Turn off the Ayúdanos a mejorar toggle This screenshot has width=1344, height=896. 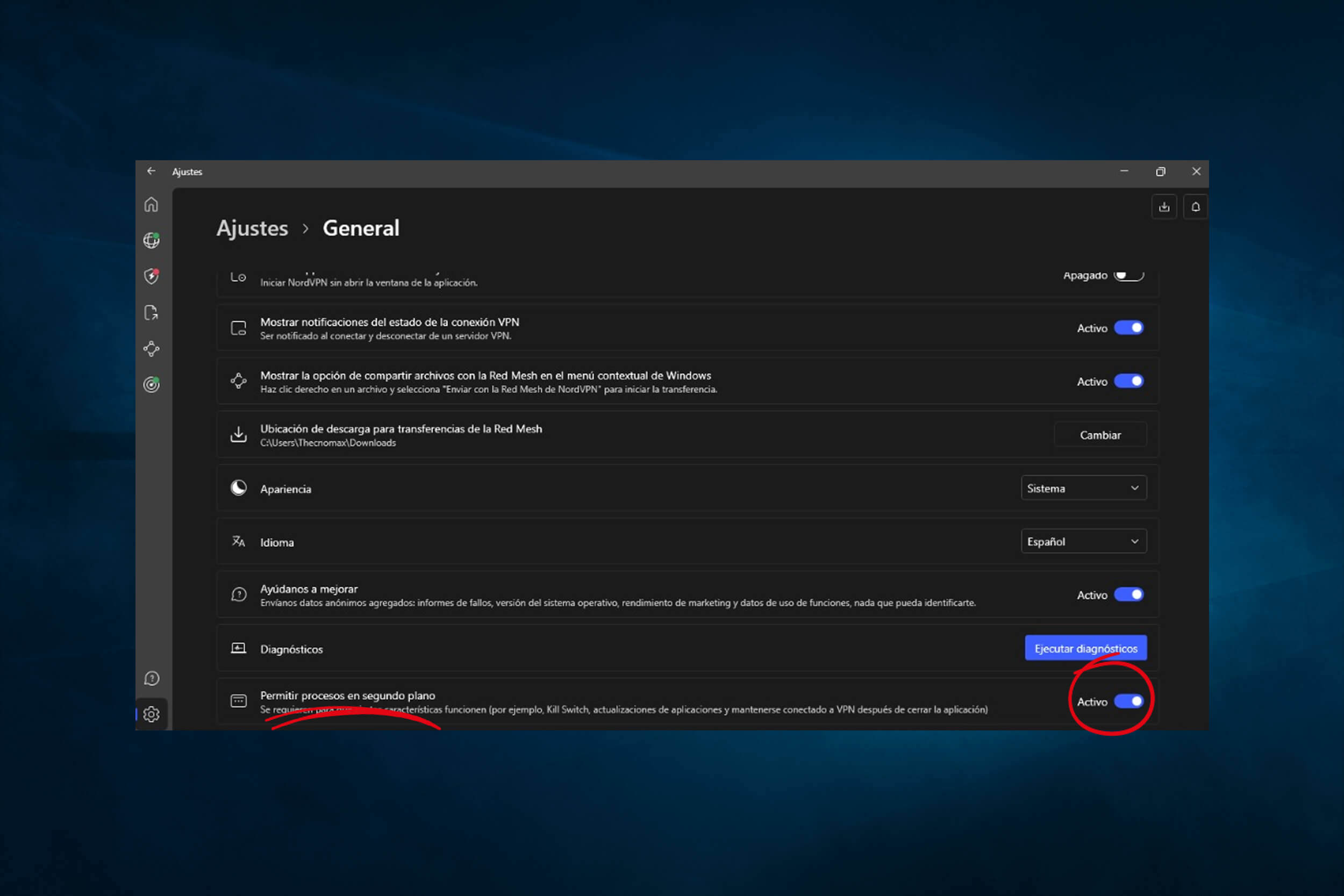(x=1128, y=595)
